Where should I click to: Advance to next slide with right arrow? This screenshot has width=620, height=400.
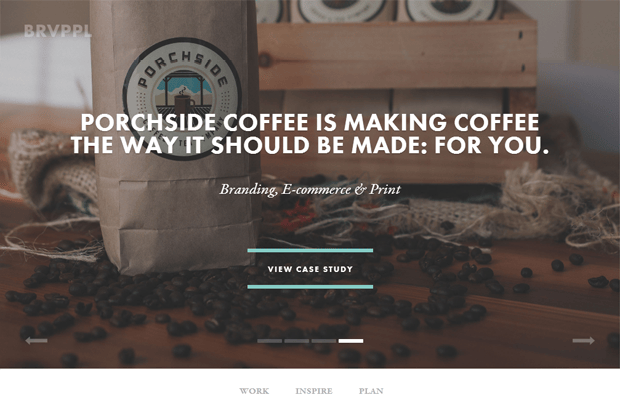coord(584,340)
